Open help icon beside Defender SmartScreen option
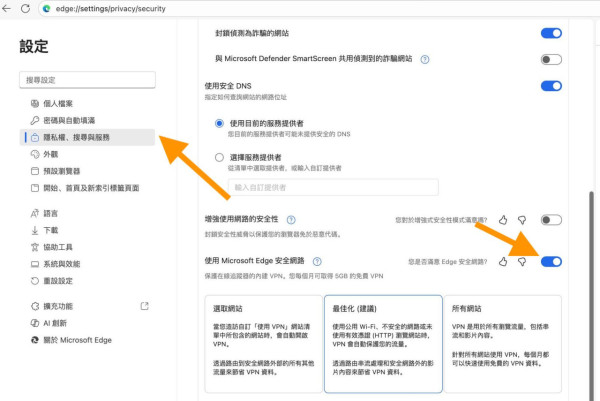 point(425,59)
